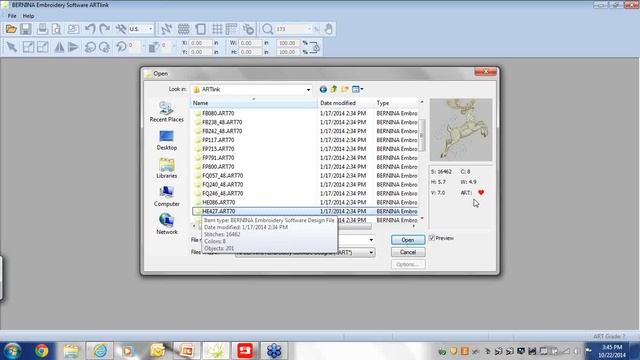Viewport: 640px width, 360px height.
Task: Click the reindeer design preview thumbnail
Action: 461,130
